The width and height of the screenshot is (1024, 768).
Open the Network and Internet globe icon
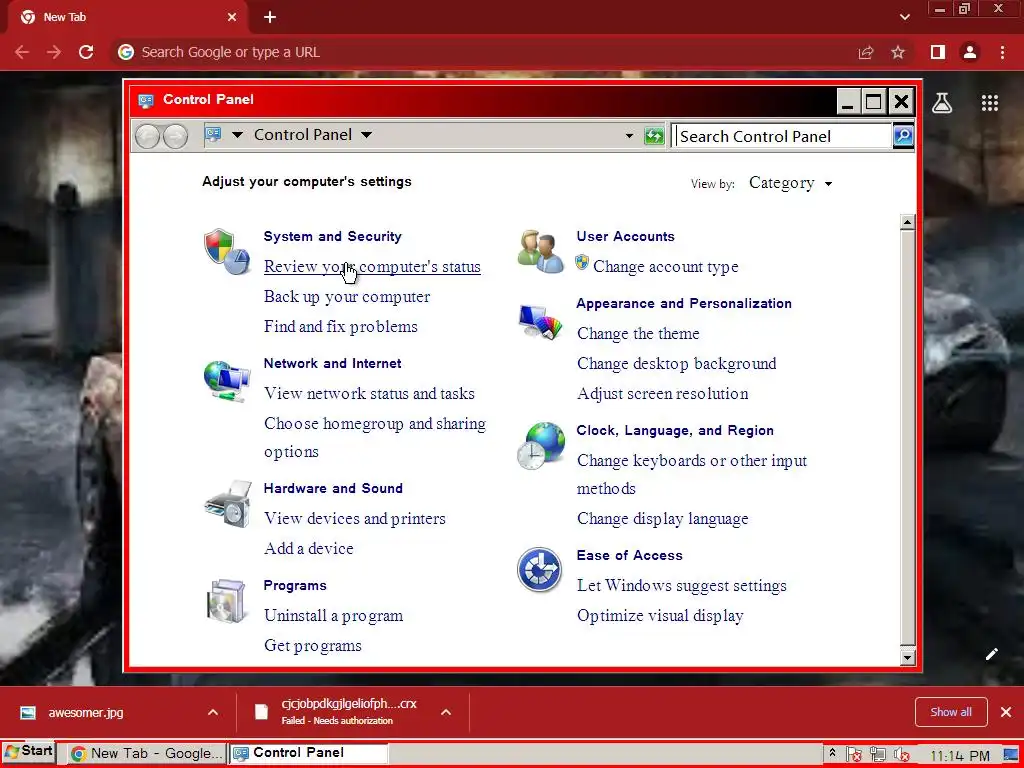(227, 381)
